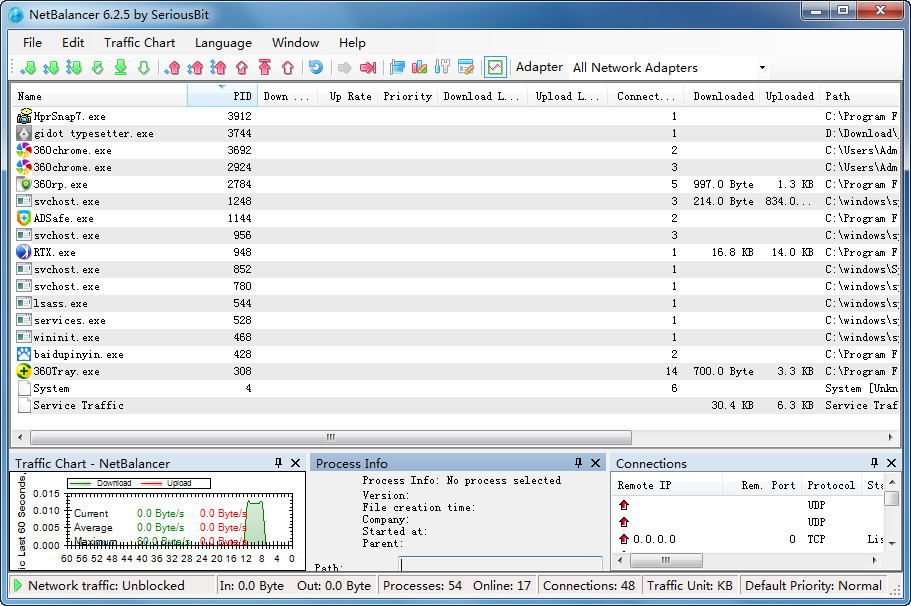Sort by the Downloaded column header
Viewport: 911px width, 606px height.
[x=723, y=96]
